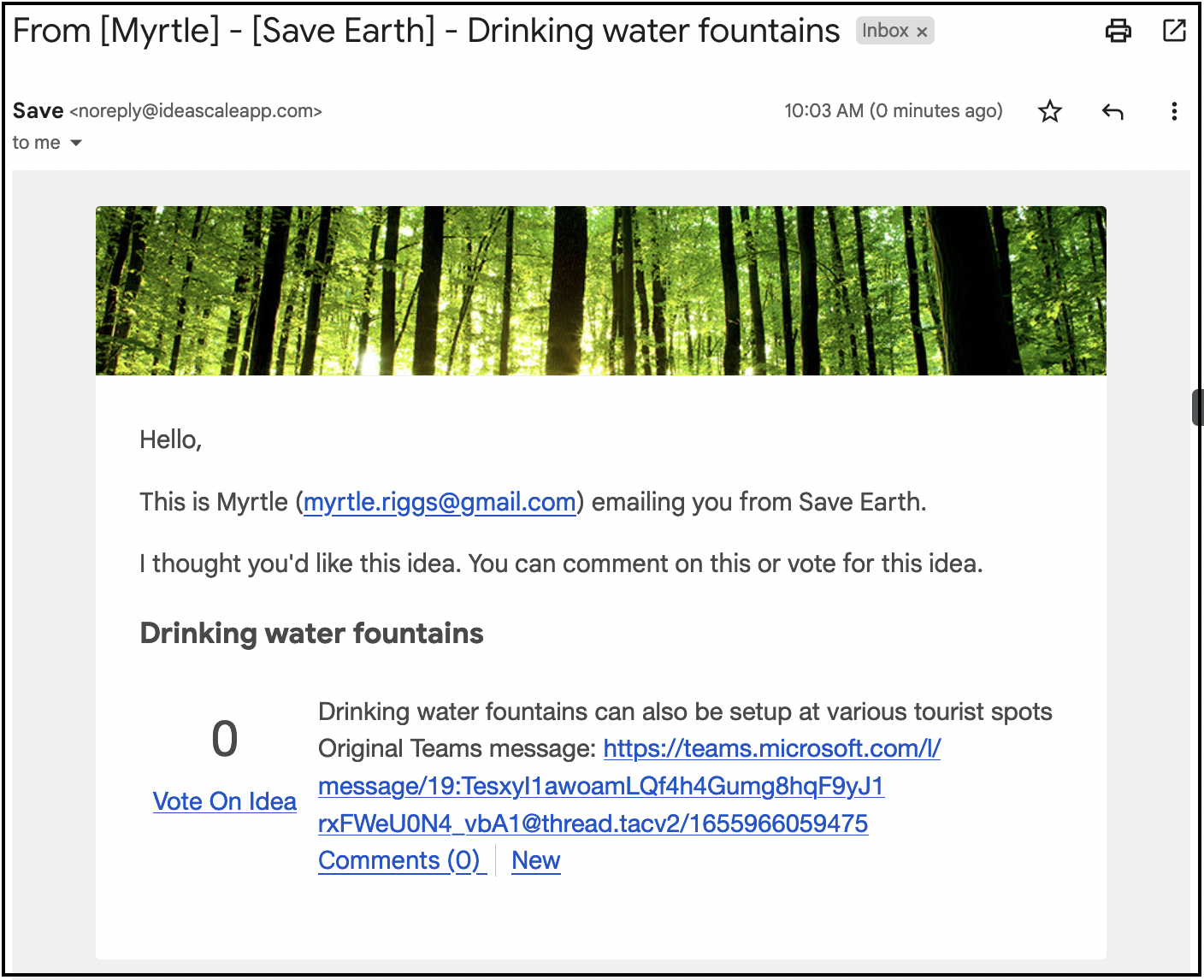Click the 'Hello,' greeting text
The height and width of the screenshot is (980, 1204).
pyautogui.click(x=171, y=440)
